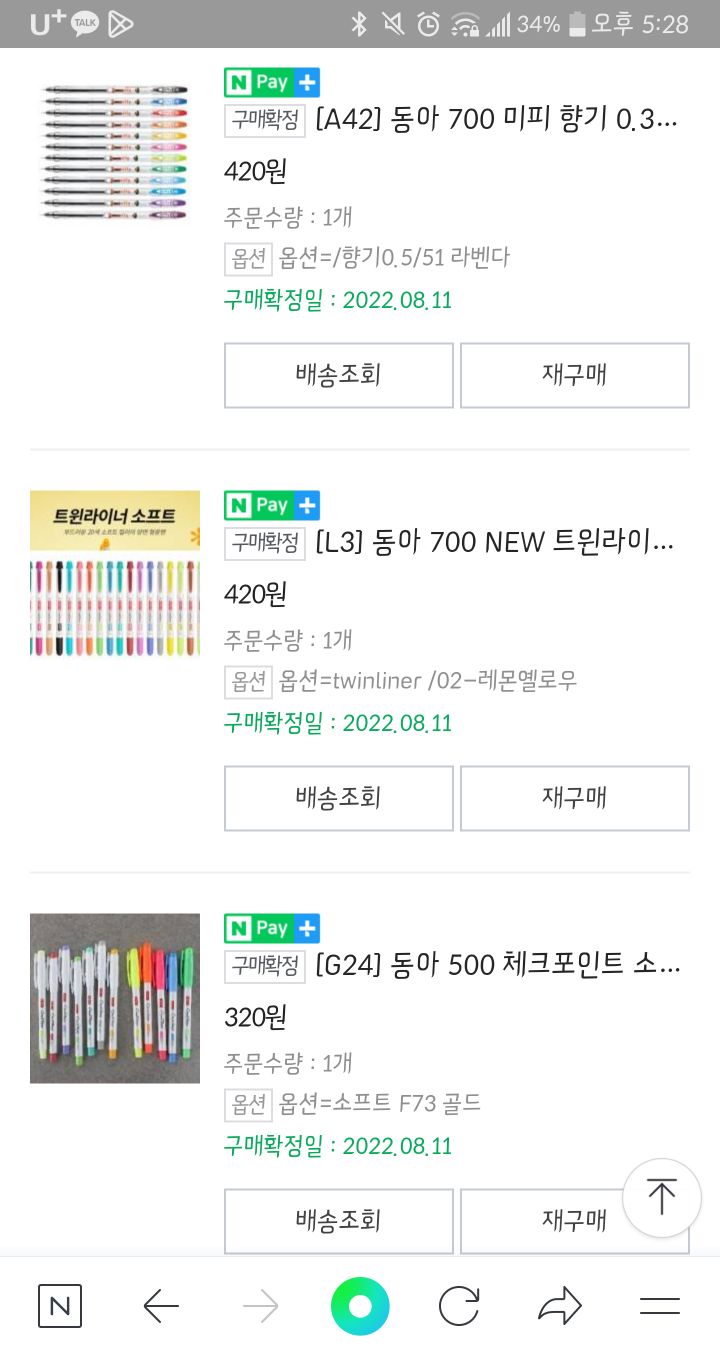This screenshot has width=720, height=1356.
Task: Tap the 트윈라이너 소프트 product thumbnail
Action: coord(115,575)
